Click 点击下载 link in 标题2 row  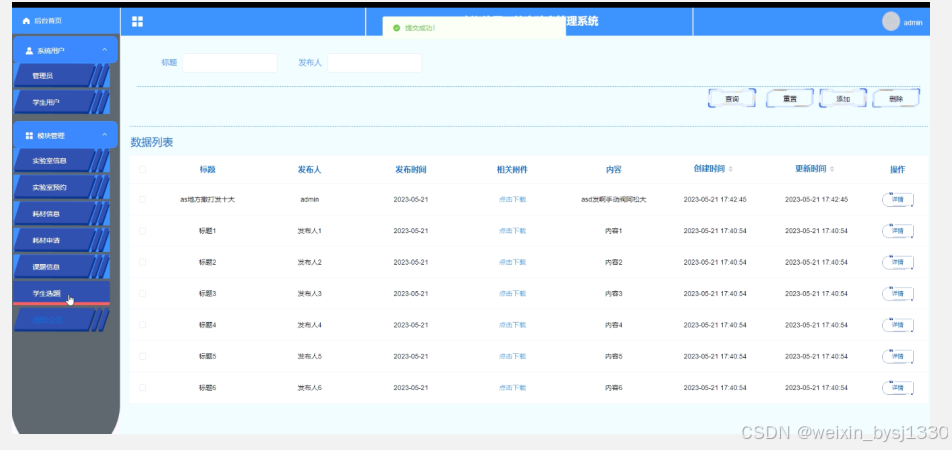click(x=512, y=262)
